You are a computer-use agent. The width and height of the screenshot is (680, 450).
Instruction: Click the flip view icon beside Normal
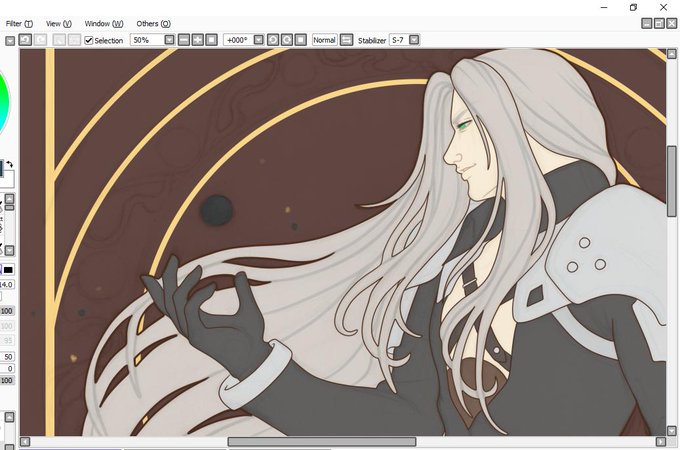point(346,40)
